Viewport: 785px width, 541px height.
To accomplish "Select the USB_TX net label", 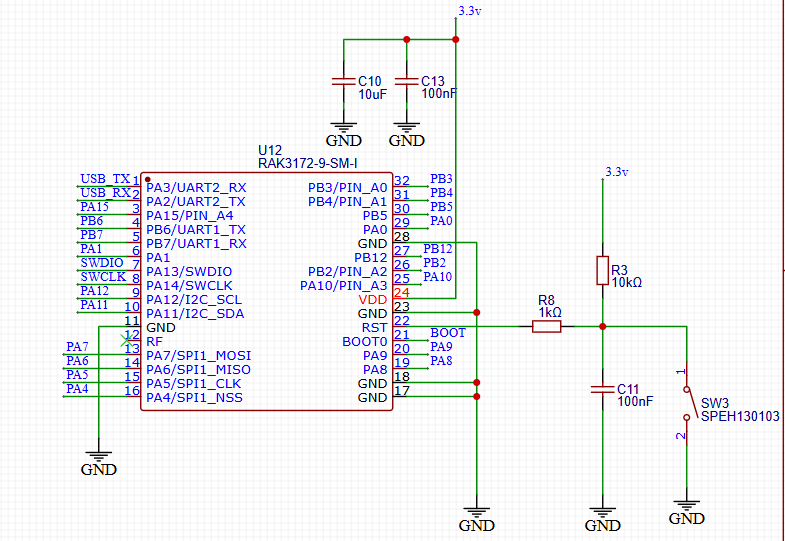I will (105, 178).
